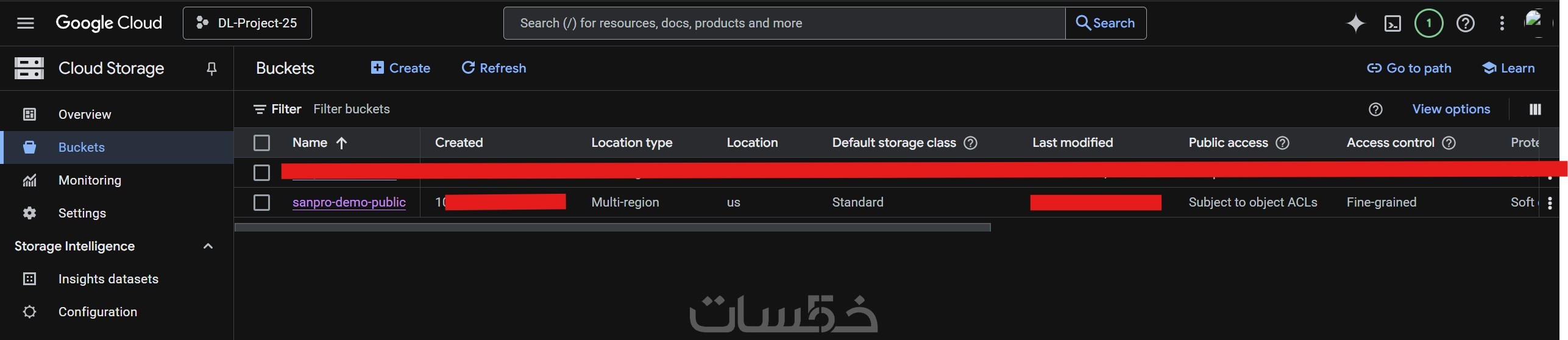
Task: Open Gemini AI assistant sparkle icon
Action: click(1355, 23)
